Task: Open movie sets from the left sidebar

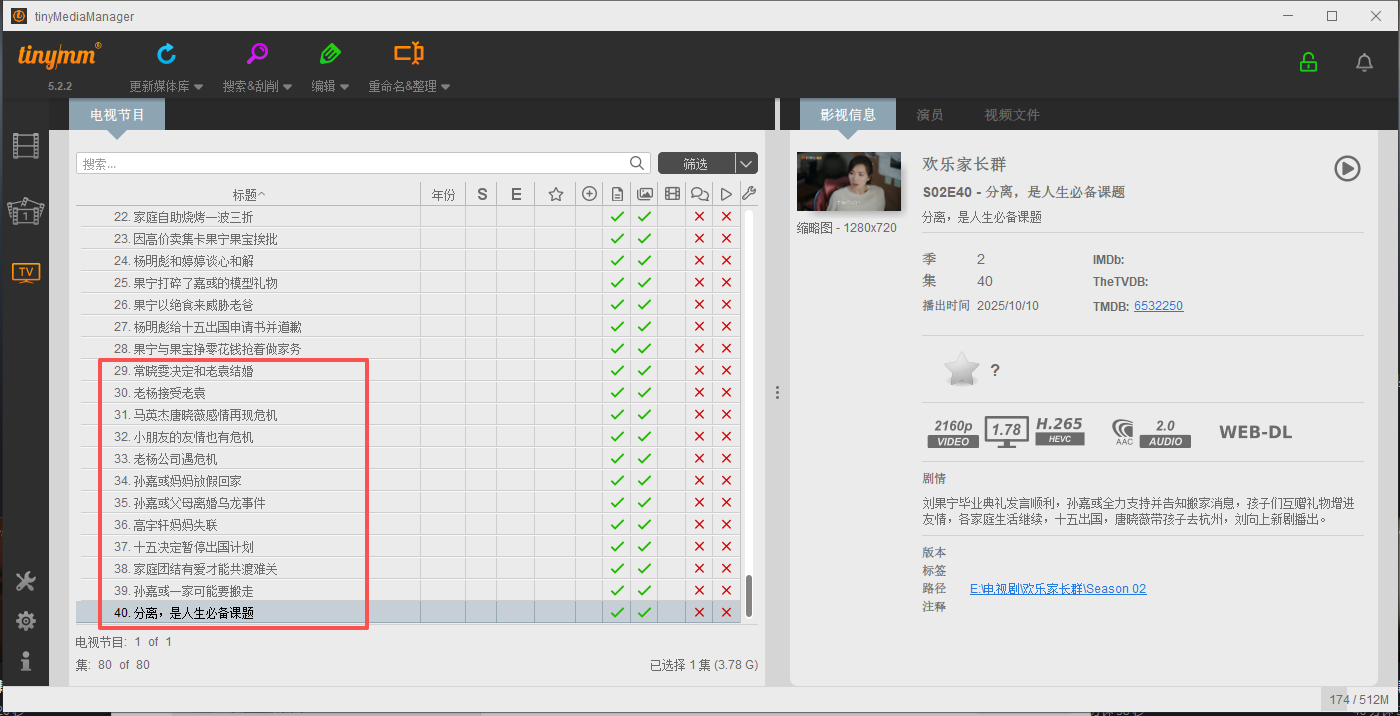Action: [25, 210]
